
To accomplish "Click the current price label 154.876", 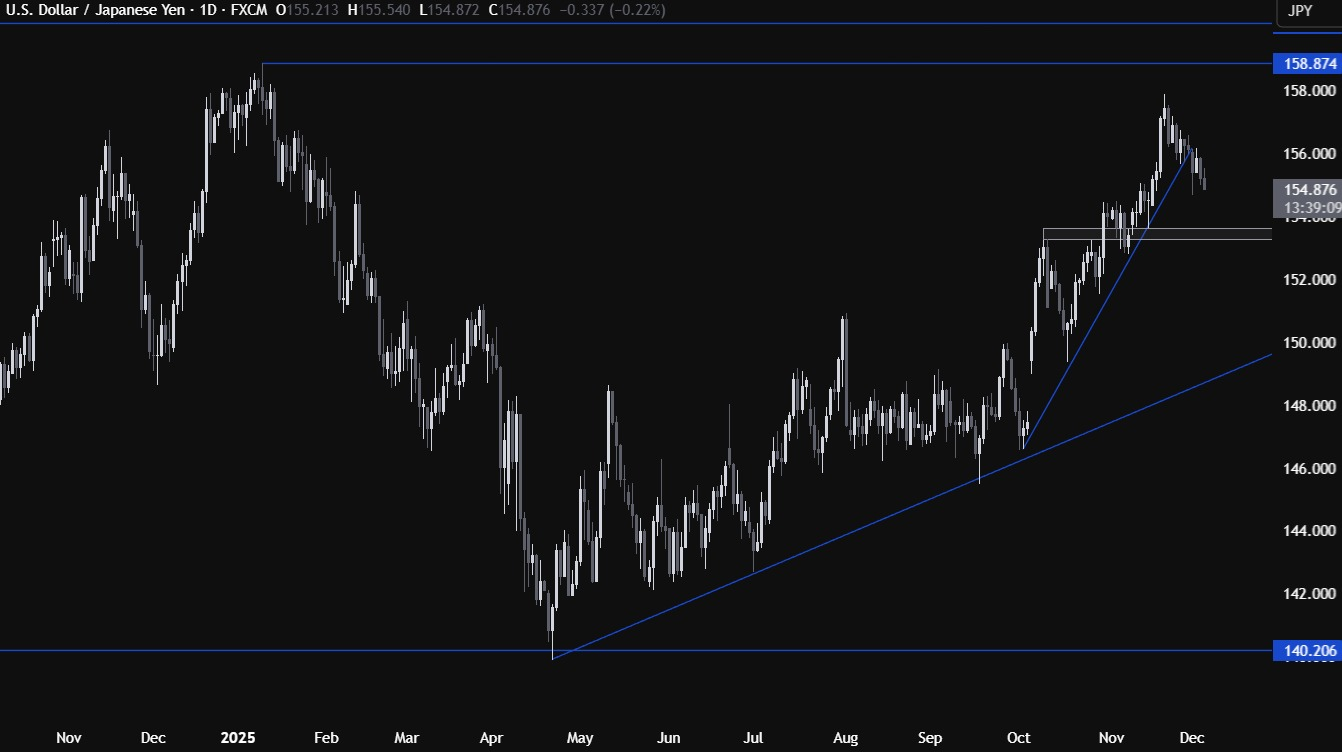I will coord(1306,189).
